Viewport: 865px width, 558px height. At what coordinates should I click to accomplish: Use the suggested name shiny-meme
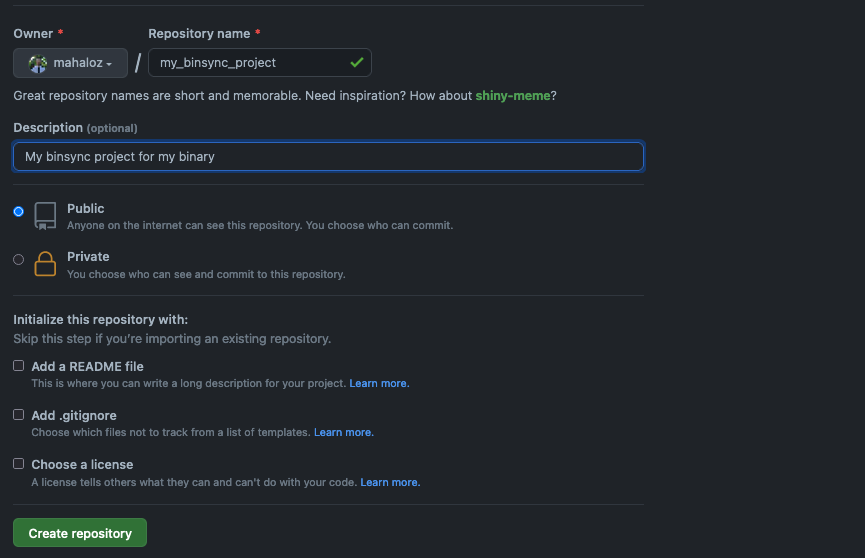(x=512, y=96)
